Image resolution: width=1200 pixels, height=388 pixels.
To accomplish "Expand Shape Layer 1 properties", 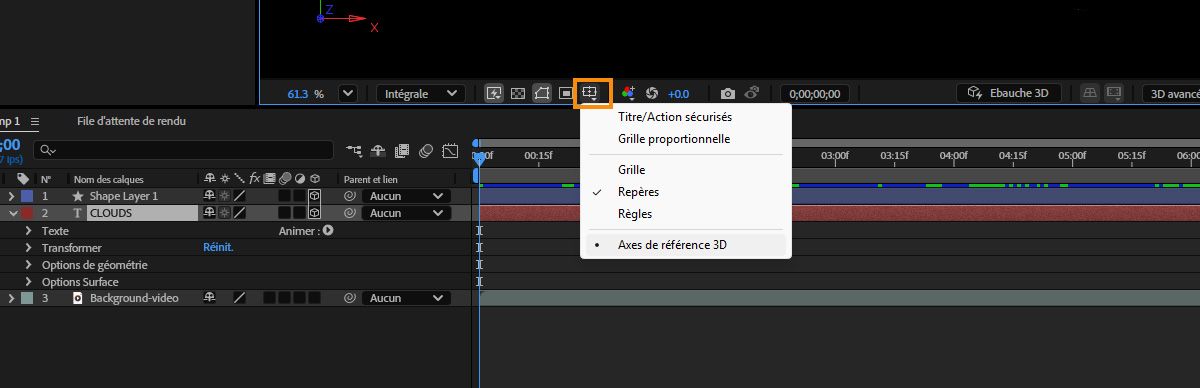I will pyautogui.click(x=12, y=196).
